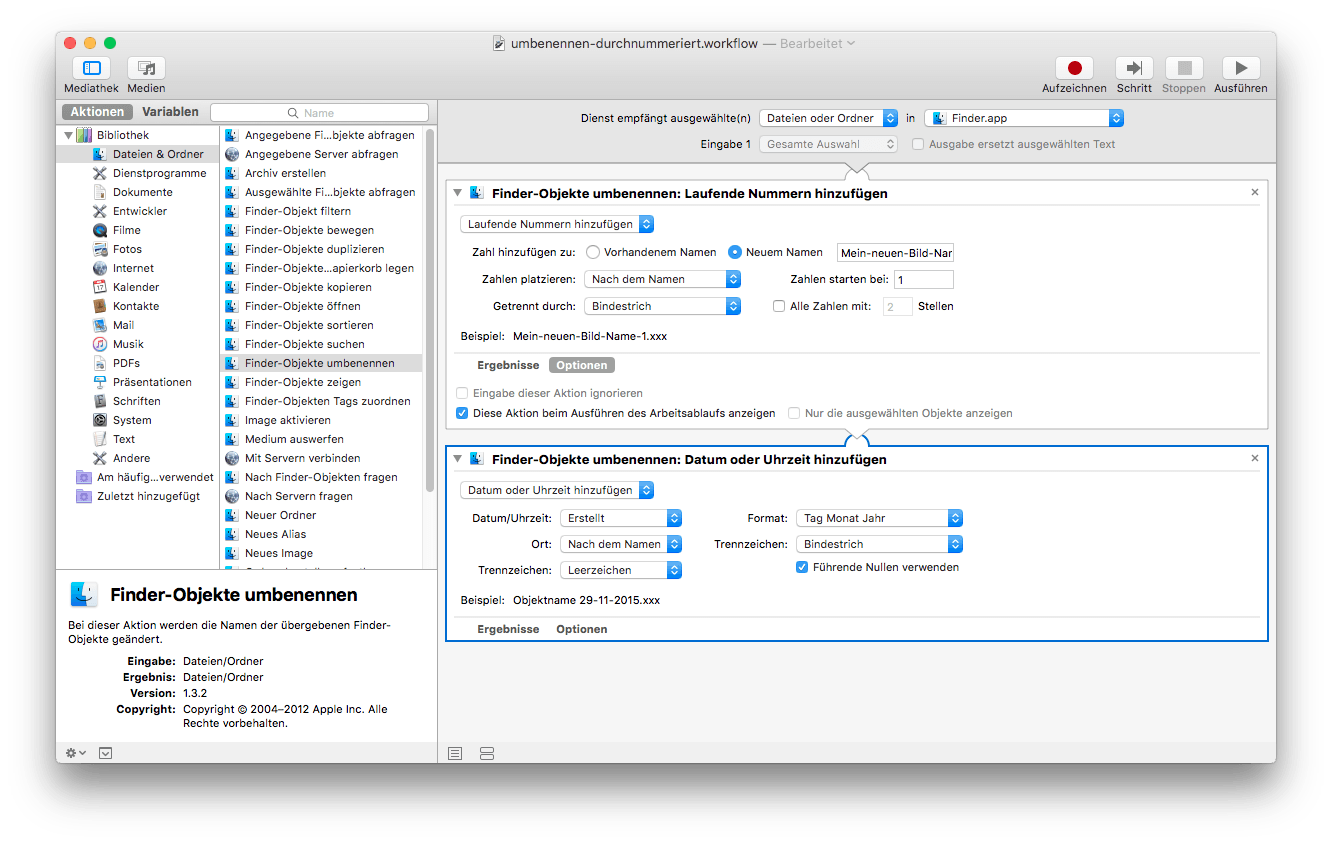Show the workflow variables list view

tap(487, 753)
